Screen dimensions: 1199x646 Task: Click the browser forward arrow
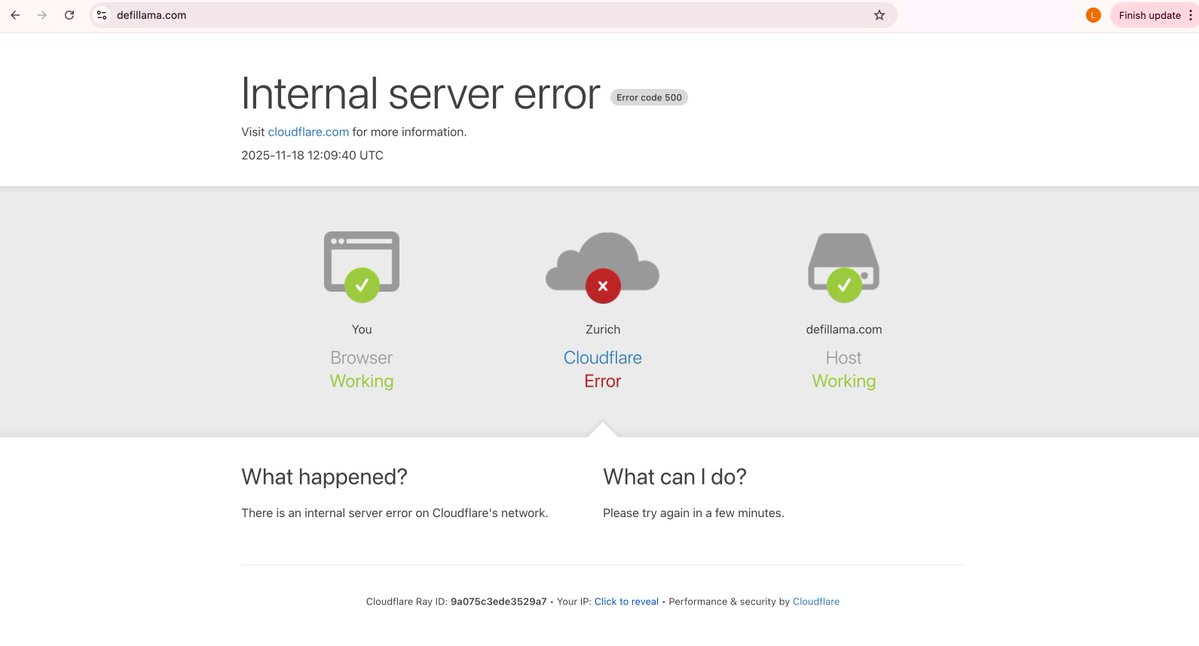point(42,15)
